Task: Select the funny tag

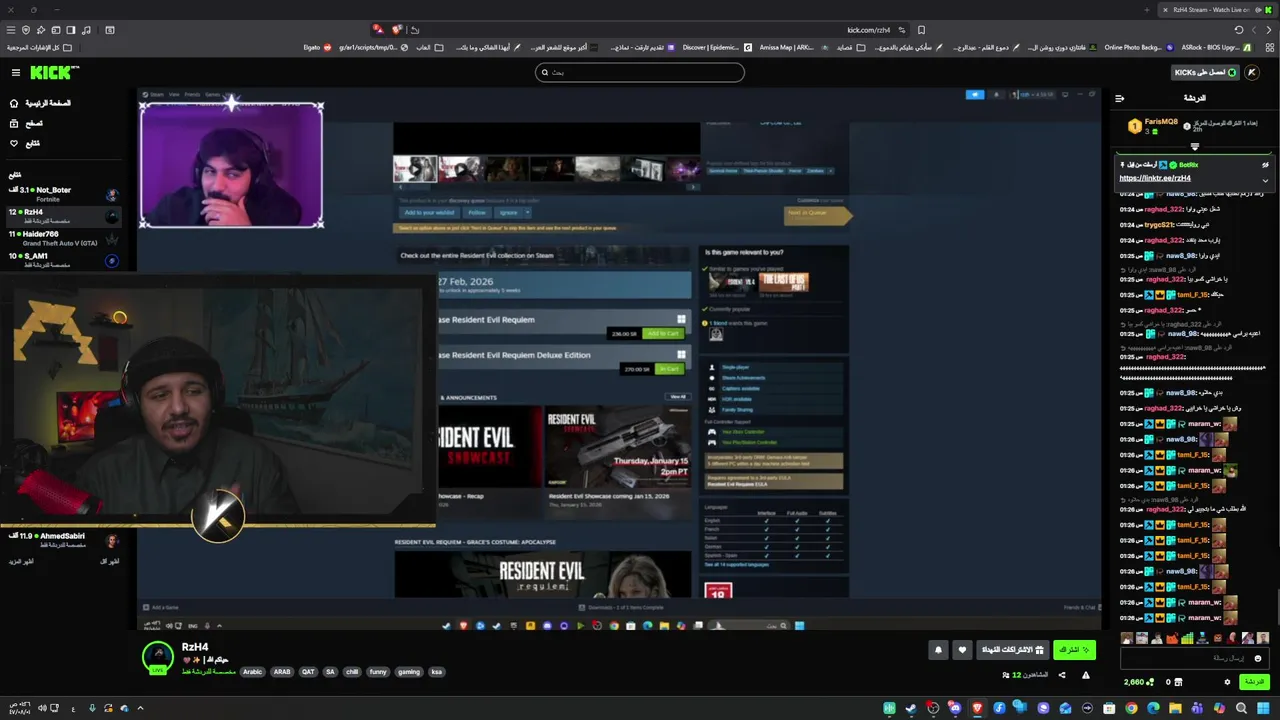Action: coord(378,672)
